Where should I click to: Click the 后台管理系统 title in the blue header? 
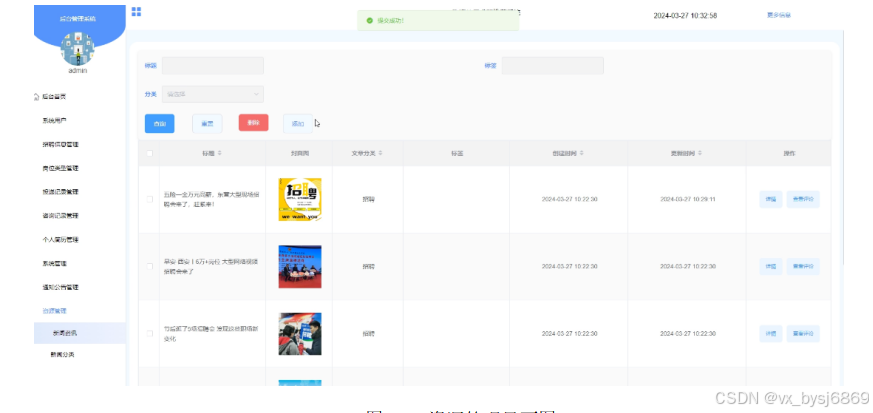77,19
